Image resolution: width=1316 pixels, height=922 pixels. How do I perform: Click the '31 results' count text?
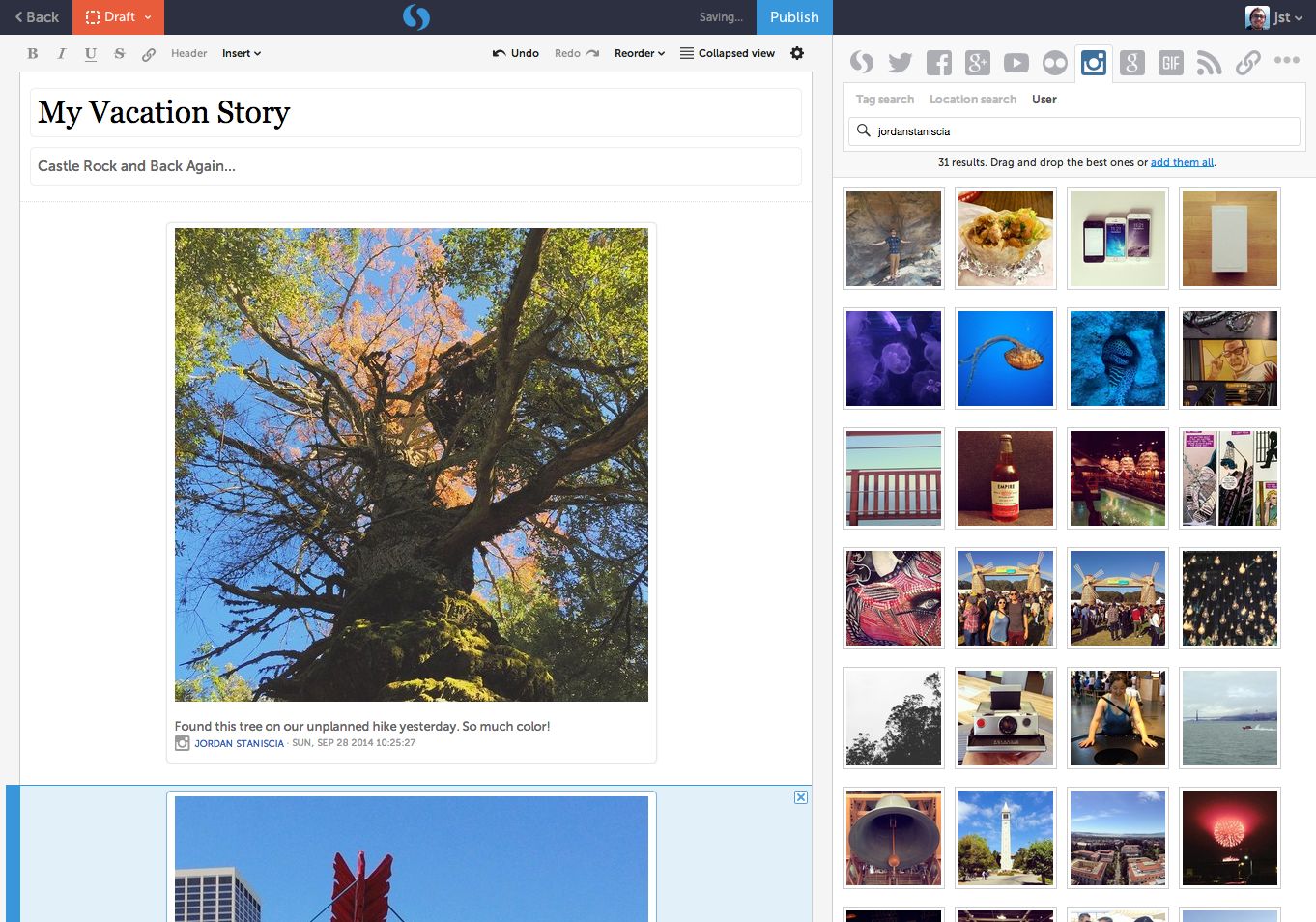click(x=962, y=162)
